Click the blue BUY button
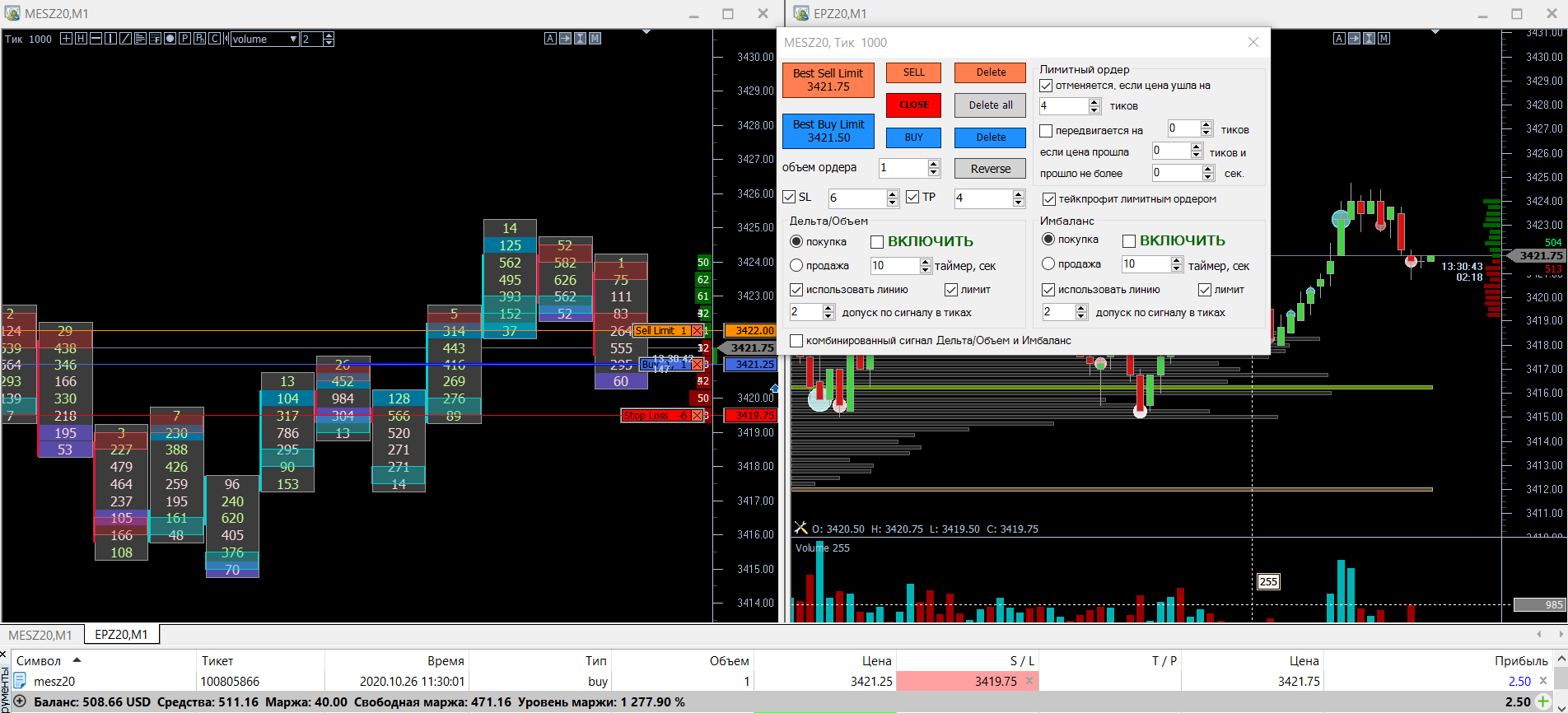This screenshot has height=713, width=1568. tap(914, 137)
